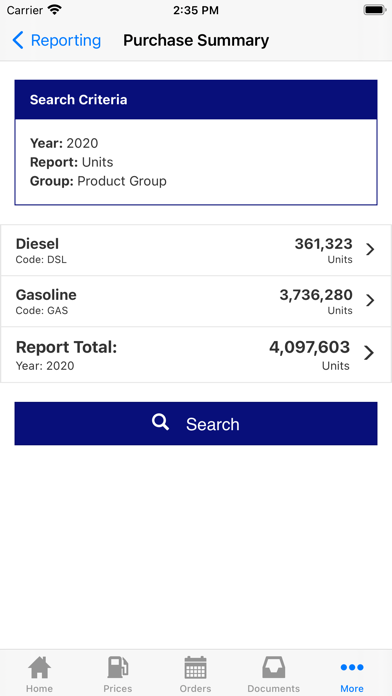Image resolution: width=392 pixels, height=696 pixels.
Task: Tap the blue back chevron icon
Action: click(18, 40)
